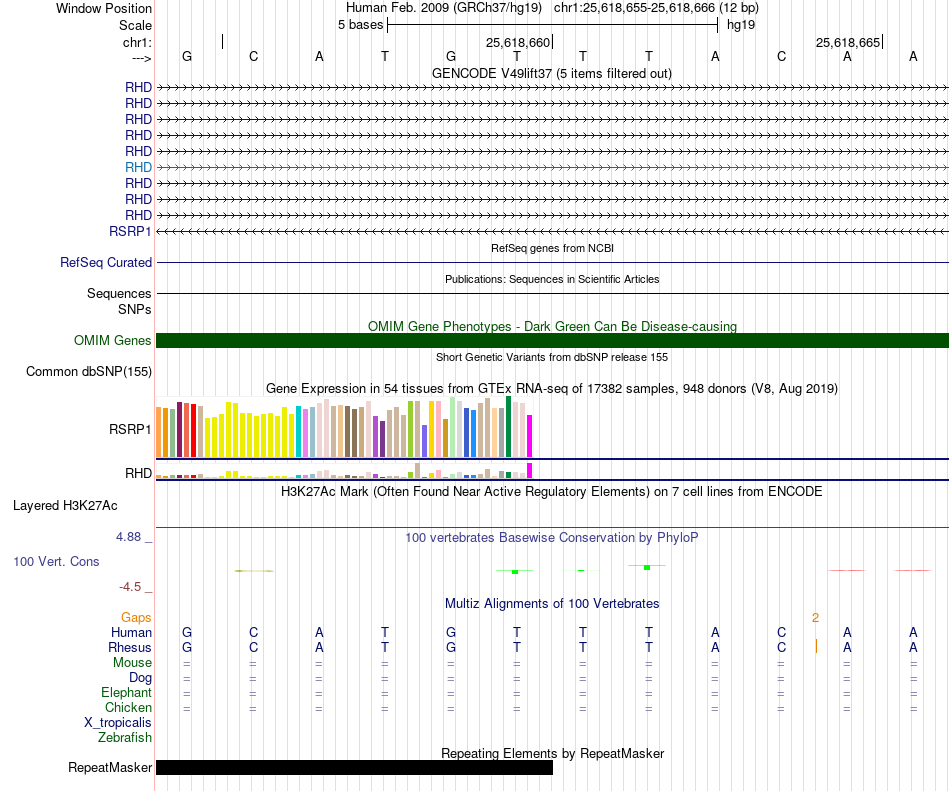Open the RefSeq genes from NCBI title

click(552, 248)
